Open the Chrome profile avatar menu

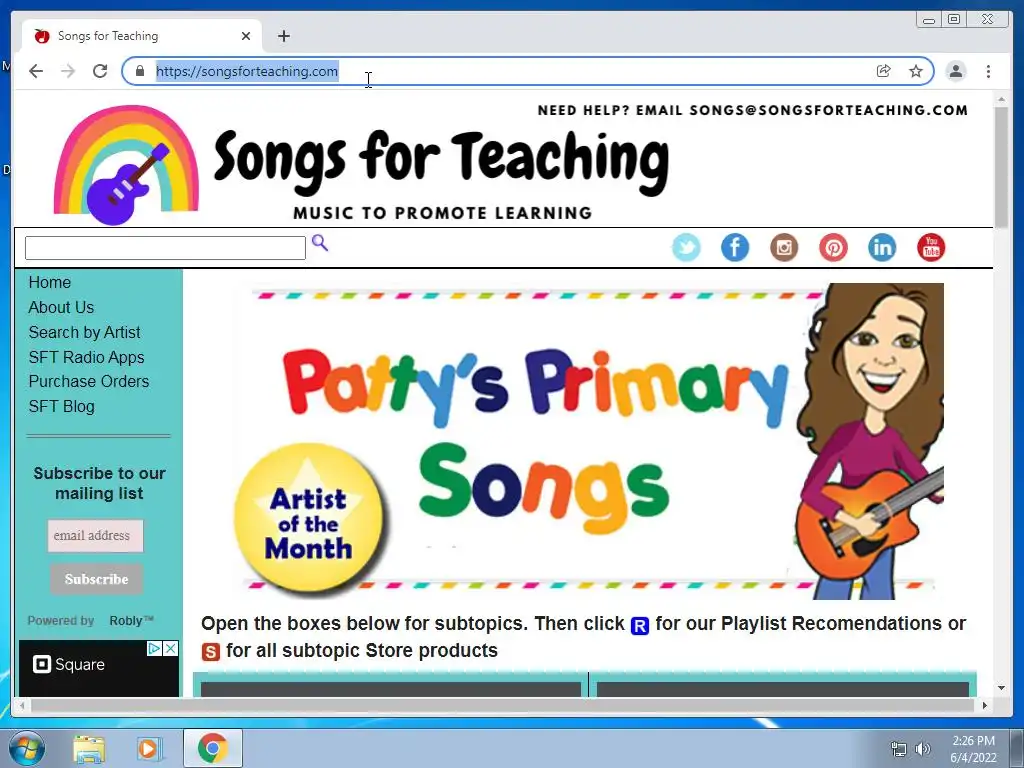pos(955,71)
